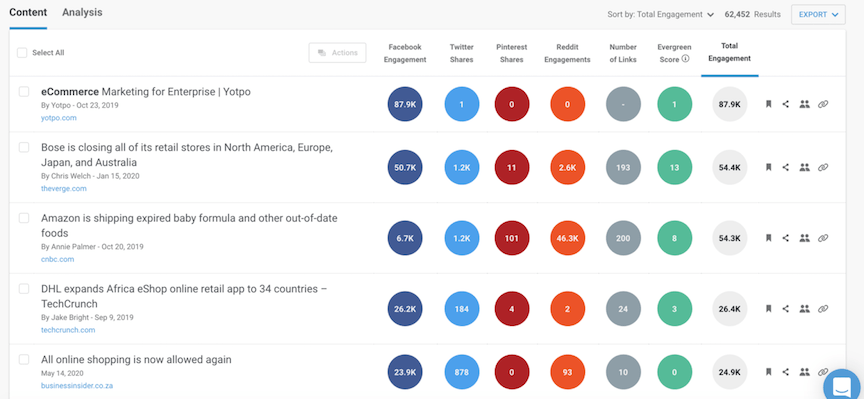This screenshot has height=399, width=864.
Task: Bookmark the Yotpo eCommerce Marketing article
Action: point(768,104)
